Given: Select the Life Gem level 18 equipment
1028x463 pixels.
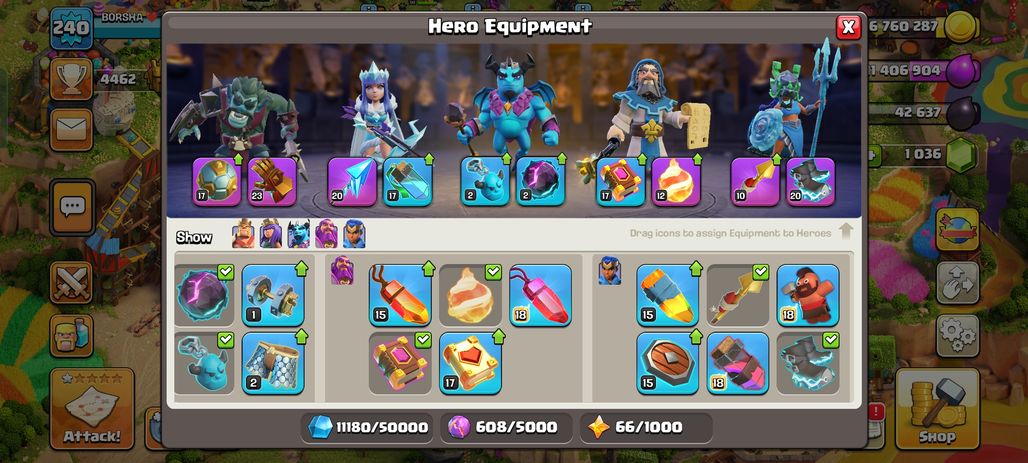Looking at the screenshot, I should click(540, 295).
